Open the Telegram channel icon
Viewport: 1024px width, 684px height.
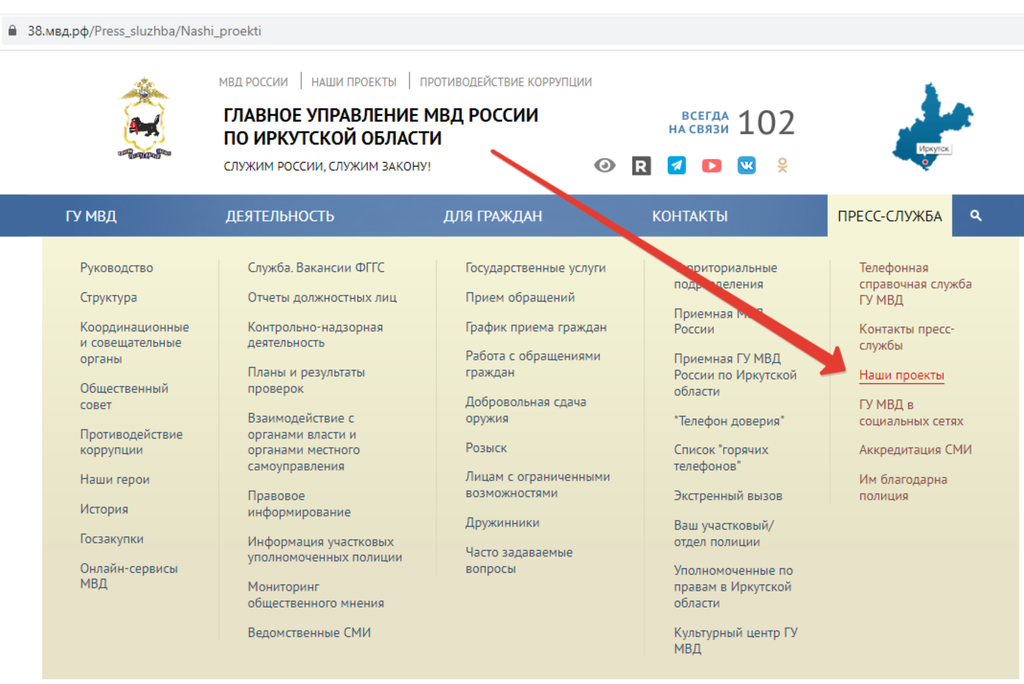click(677, 166)
